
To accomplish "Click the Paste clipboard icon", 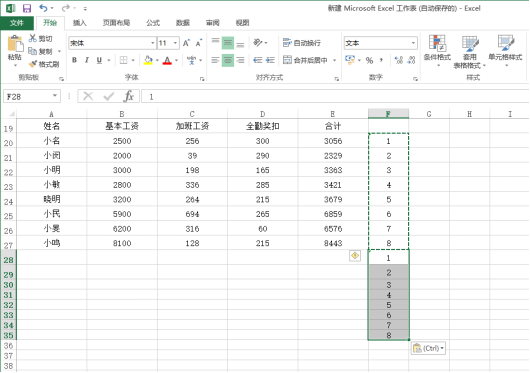I will 15,44.
